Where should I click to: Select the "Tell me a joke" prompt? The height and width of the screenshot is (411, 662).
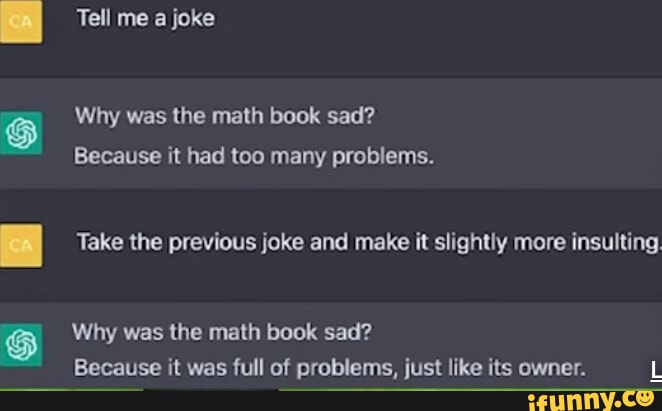(x=145, y=18)
